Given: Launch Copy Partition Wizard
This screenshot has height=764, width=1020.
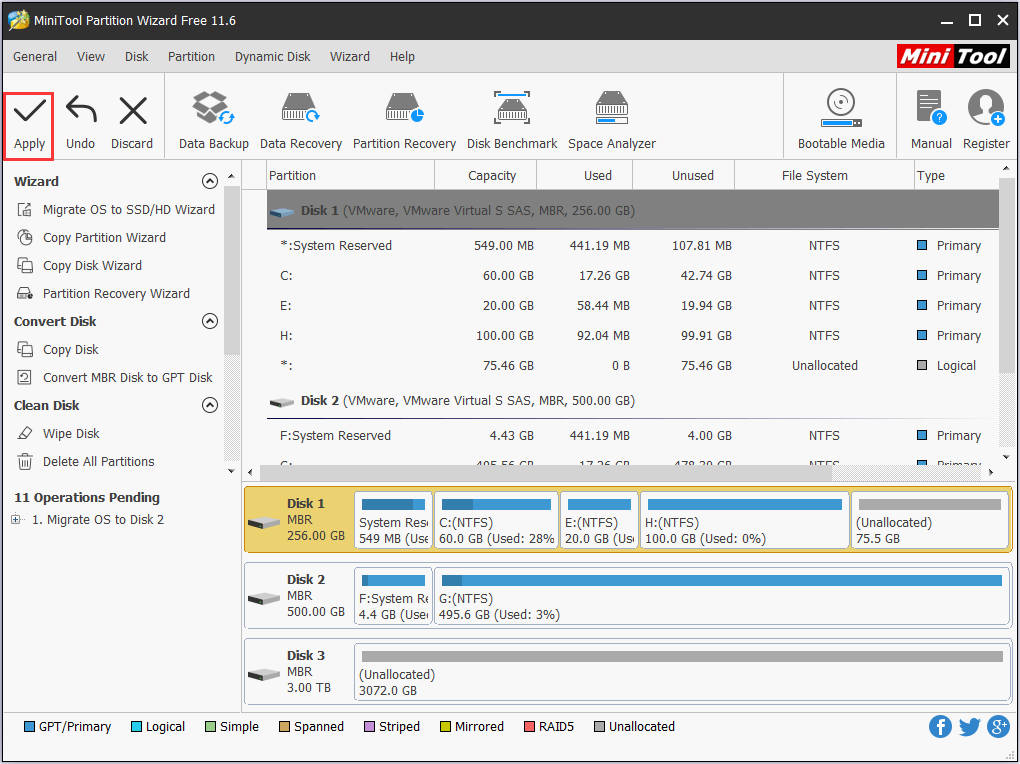Looking at the screenshot, I should [x=91, y=238].
